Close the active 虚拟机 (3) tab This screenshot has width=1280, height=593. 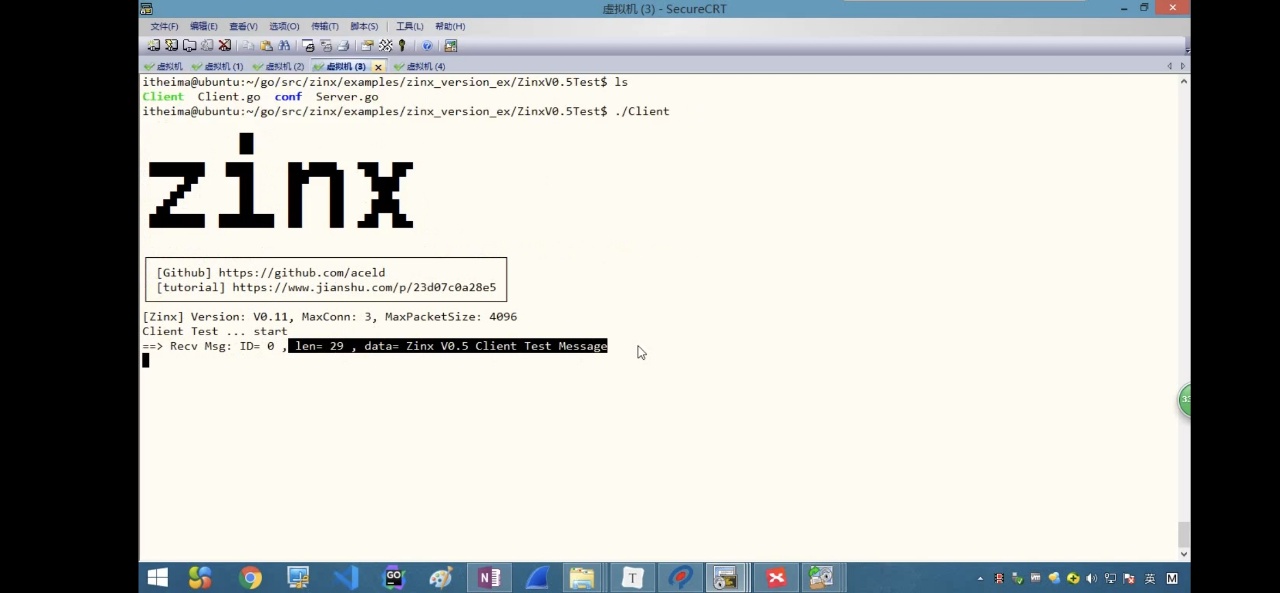coord(378,67)
